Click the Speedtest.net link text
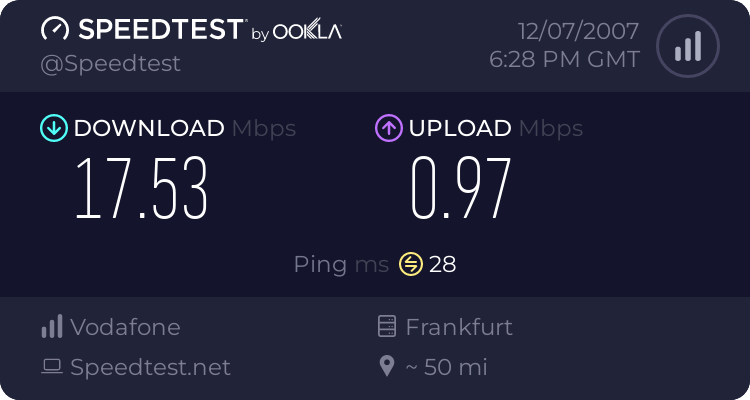This screenshot has height=400, width=750. [x=150, y=367]
